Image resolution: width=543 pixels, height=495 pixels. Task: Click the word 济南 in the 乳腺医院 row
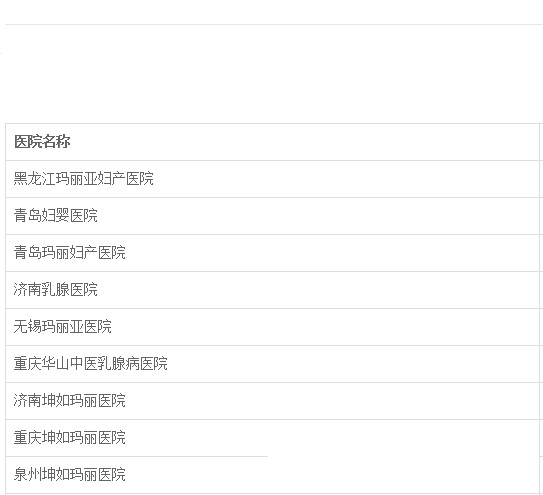pos(28,290)
